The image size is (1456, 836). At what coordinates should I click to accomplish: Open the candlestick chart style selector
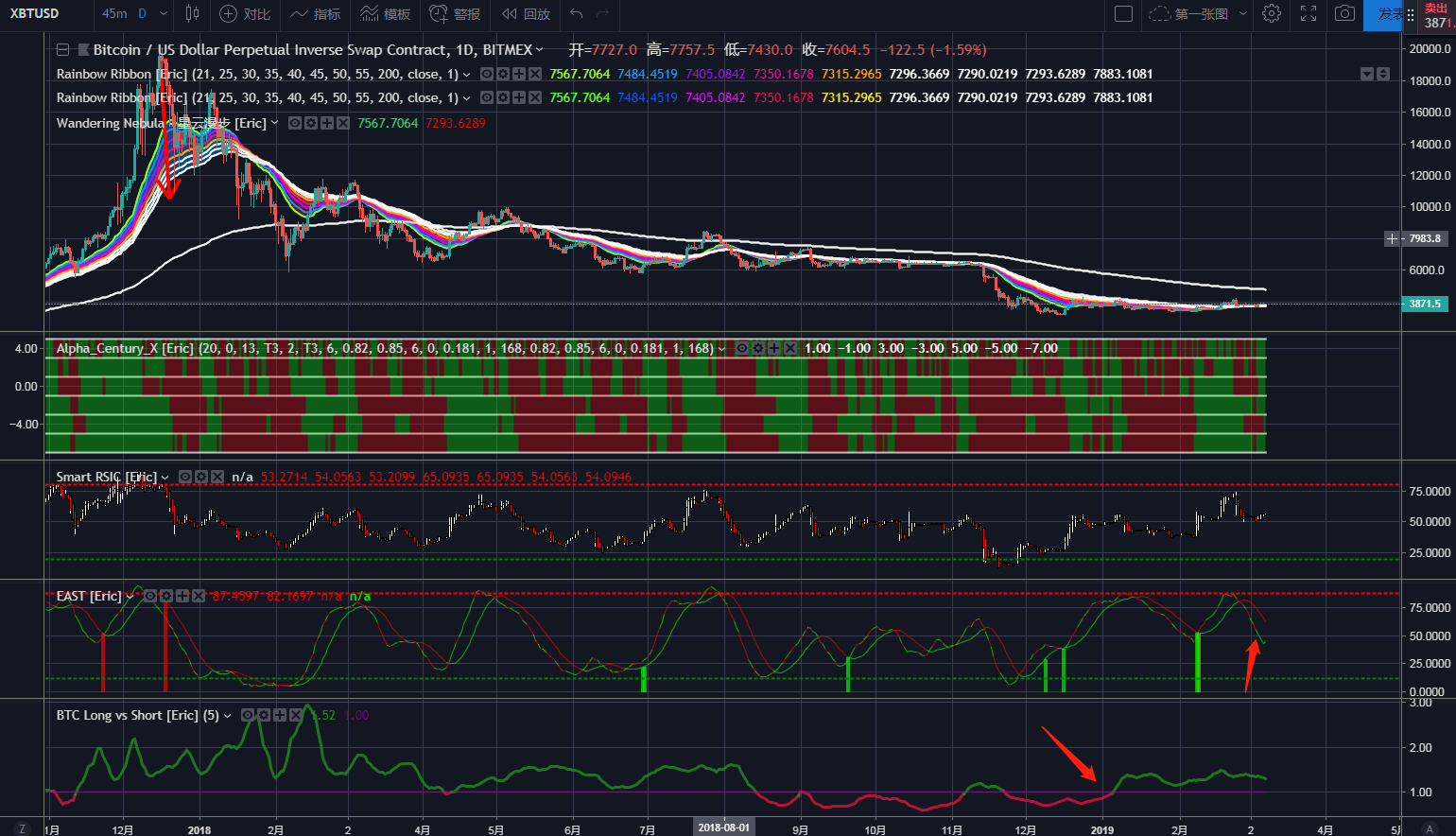(x=193, y=13)
